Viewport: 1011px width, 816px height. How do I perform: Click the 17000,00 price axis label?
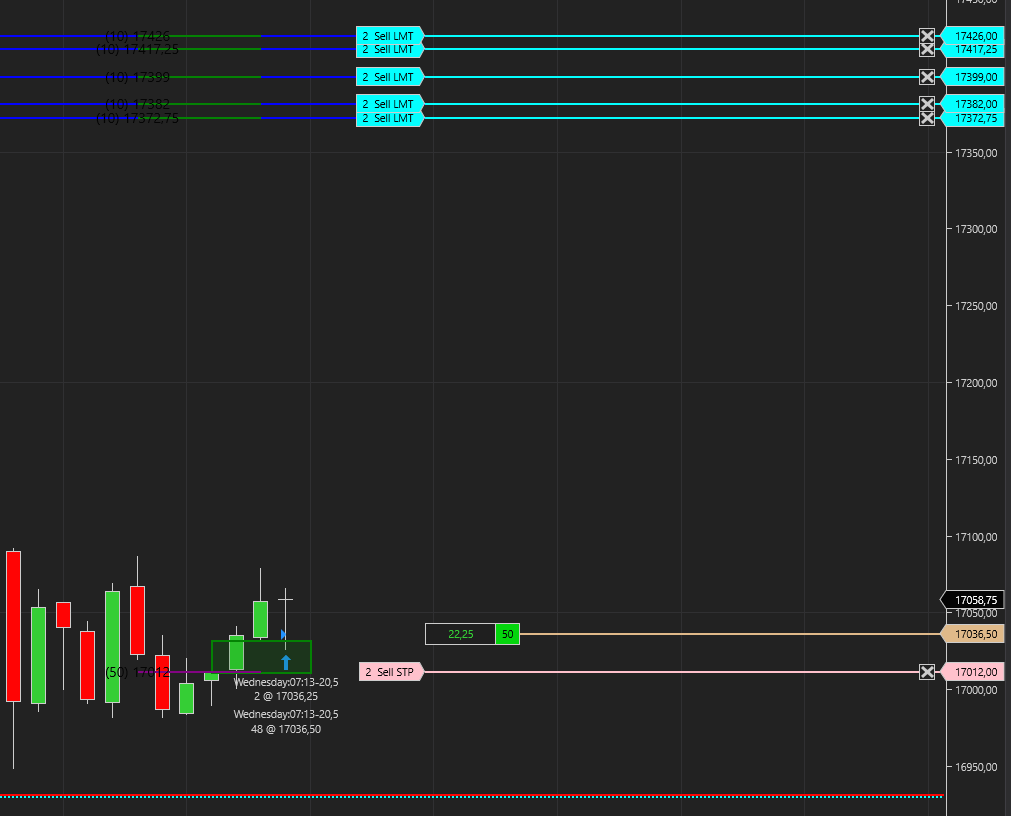click(x=976, y=690)
